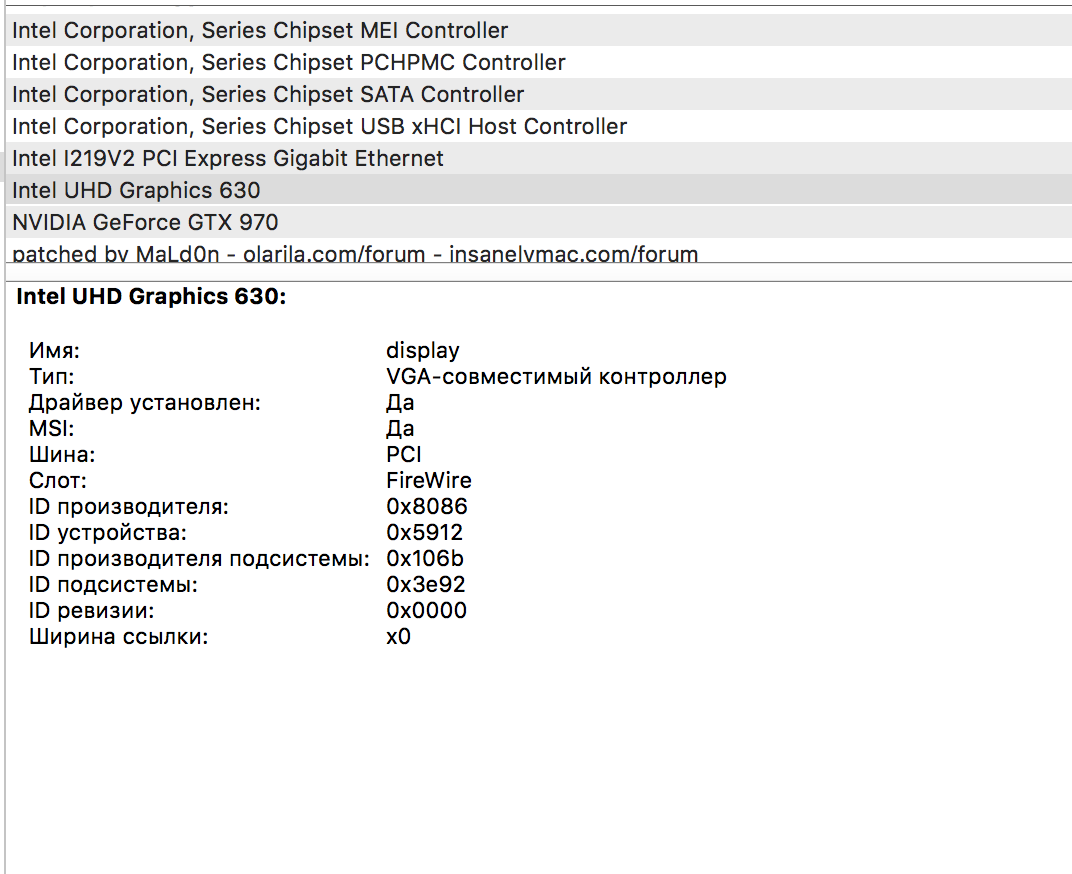Screen dimensions: 1072x874
Task: Select the USB xHCI Host Controller row
Action: [320, 127]
